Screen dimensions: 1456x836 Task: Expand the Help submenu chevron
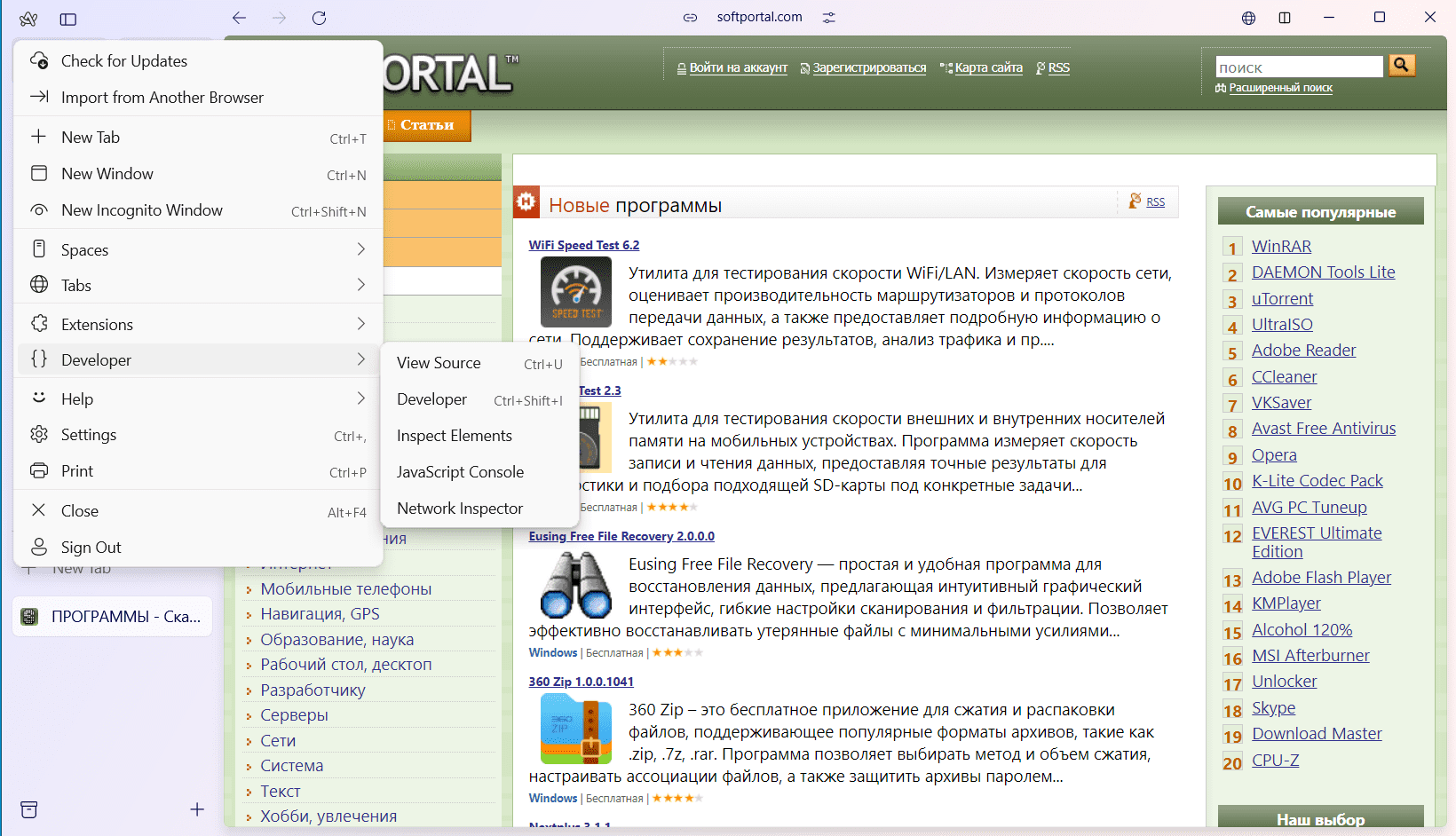click(x=361, y=398)
